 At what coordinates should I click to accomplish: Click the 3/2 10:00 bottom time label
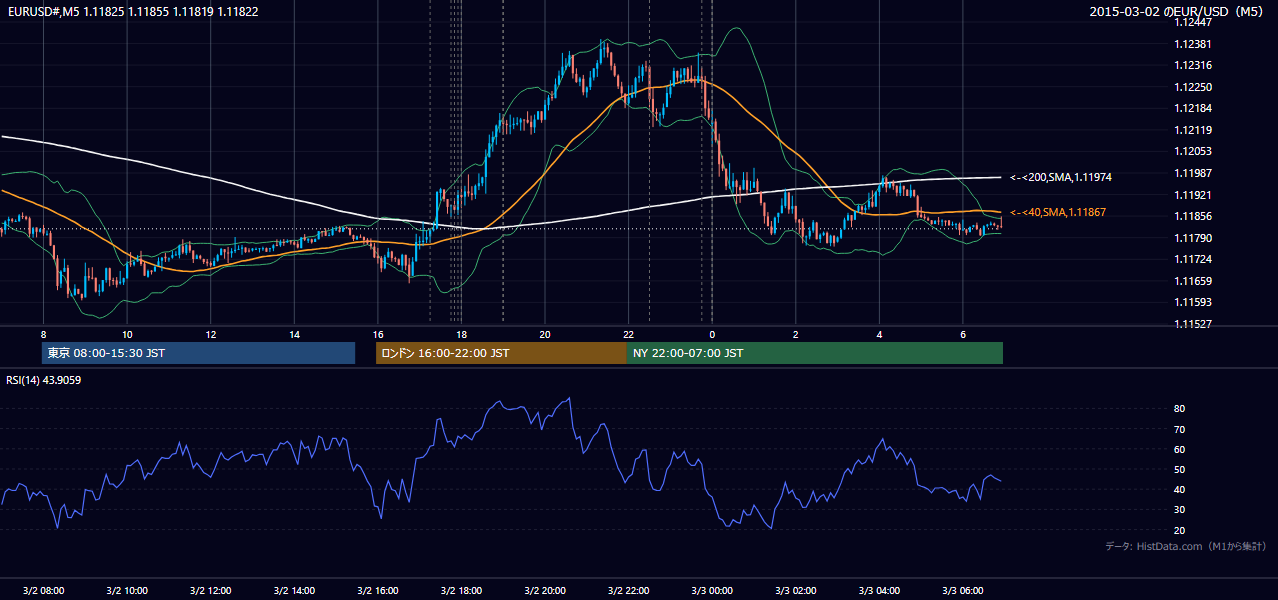coord(127,590)
